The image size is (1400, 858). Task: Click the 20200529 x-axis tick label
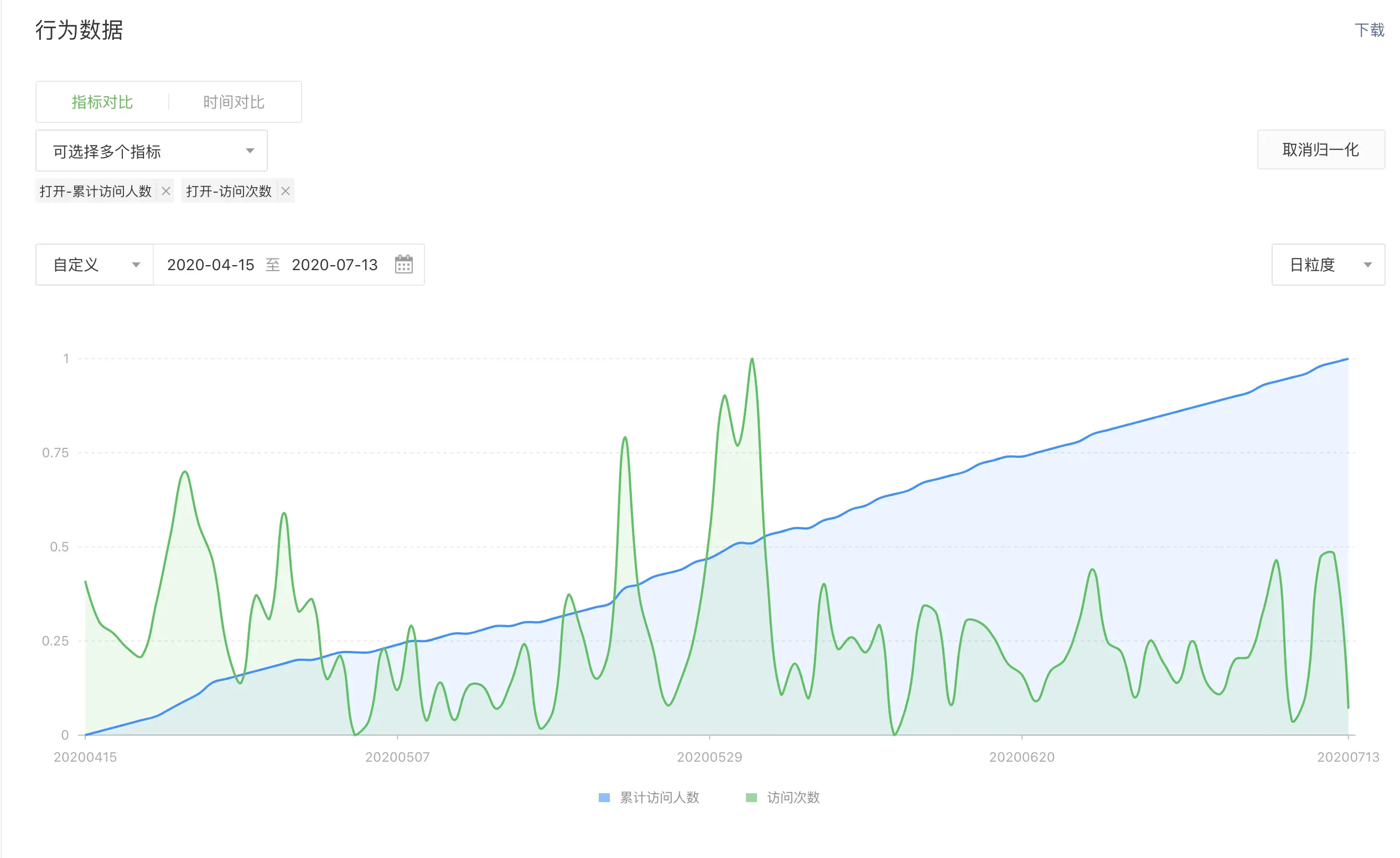[709, 757]
